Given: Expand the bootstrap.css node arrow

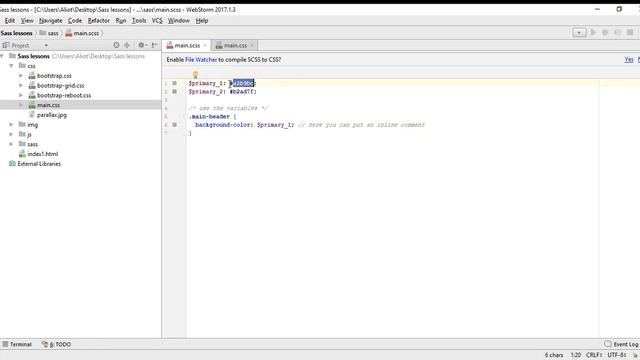Looking at the screenshot, I should 21,76.
